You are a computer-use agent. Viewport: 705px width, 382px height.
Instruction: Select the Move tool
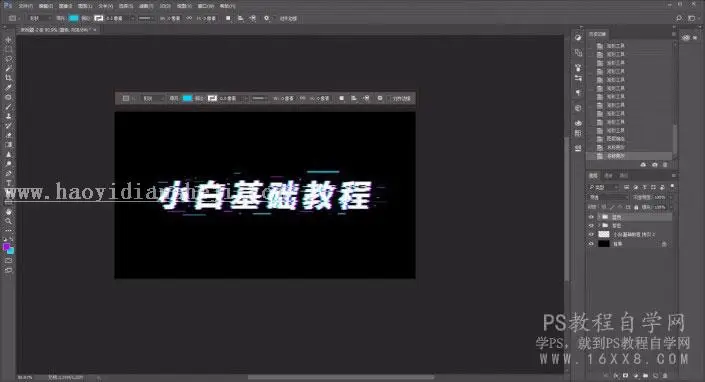pos(9,40)
